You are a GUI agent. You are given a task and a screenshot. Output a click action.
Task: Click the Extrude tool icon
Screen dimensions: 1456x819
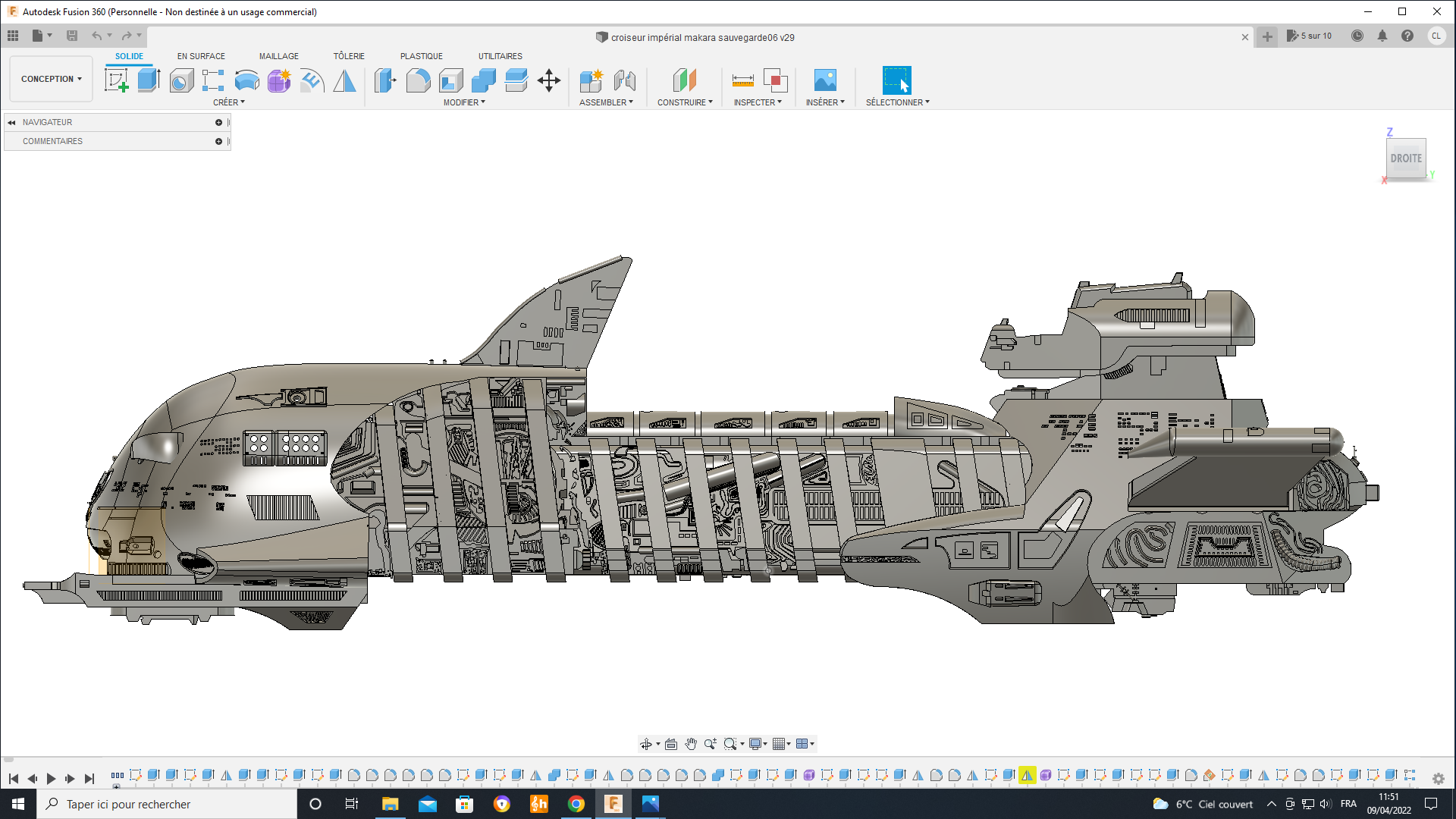click(x=149, y=80)
